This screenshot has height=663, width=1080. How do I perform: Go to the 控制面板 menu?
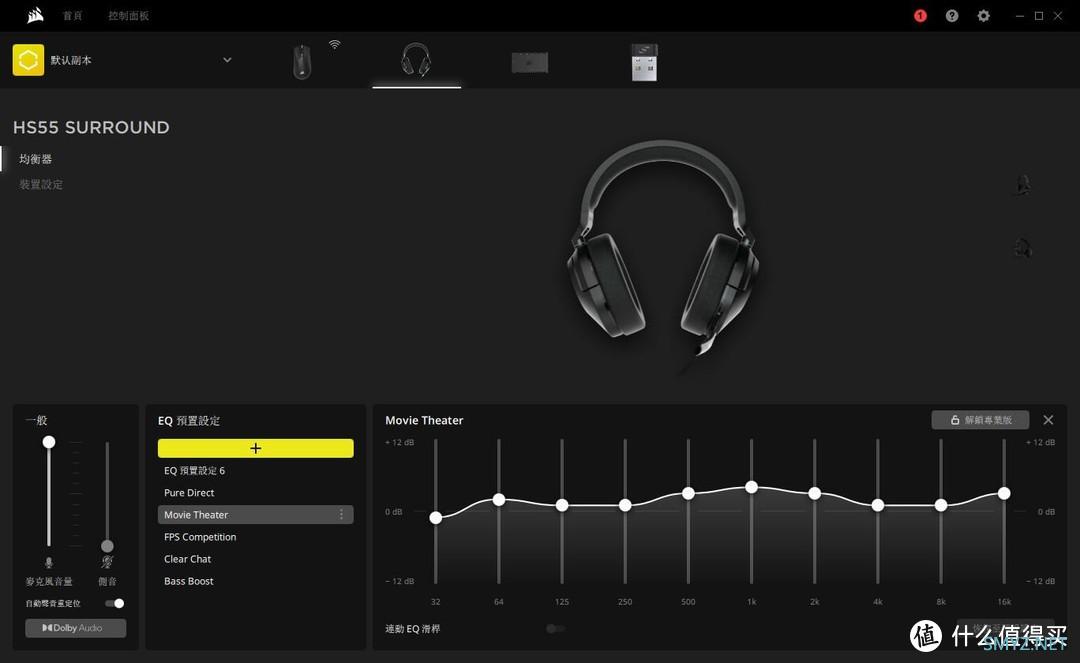tap(128, 16)
